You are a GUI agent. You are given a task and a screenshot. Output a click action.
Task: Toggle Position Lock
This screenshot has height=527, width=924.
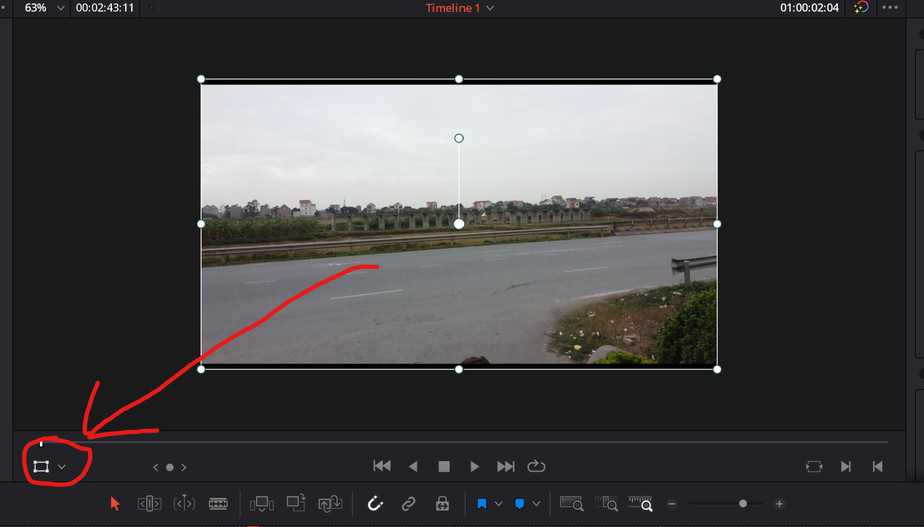(x=442, y=503)
